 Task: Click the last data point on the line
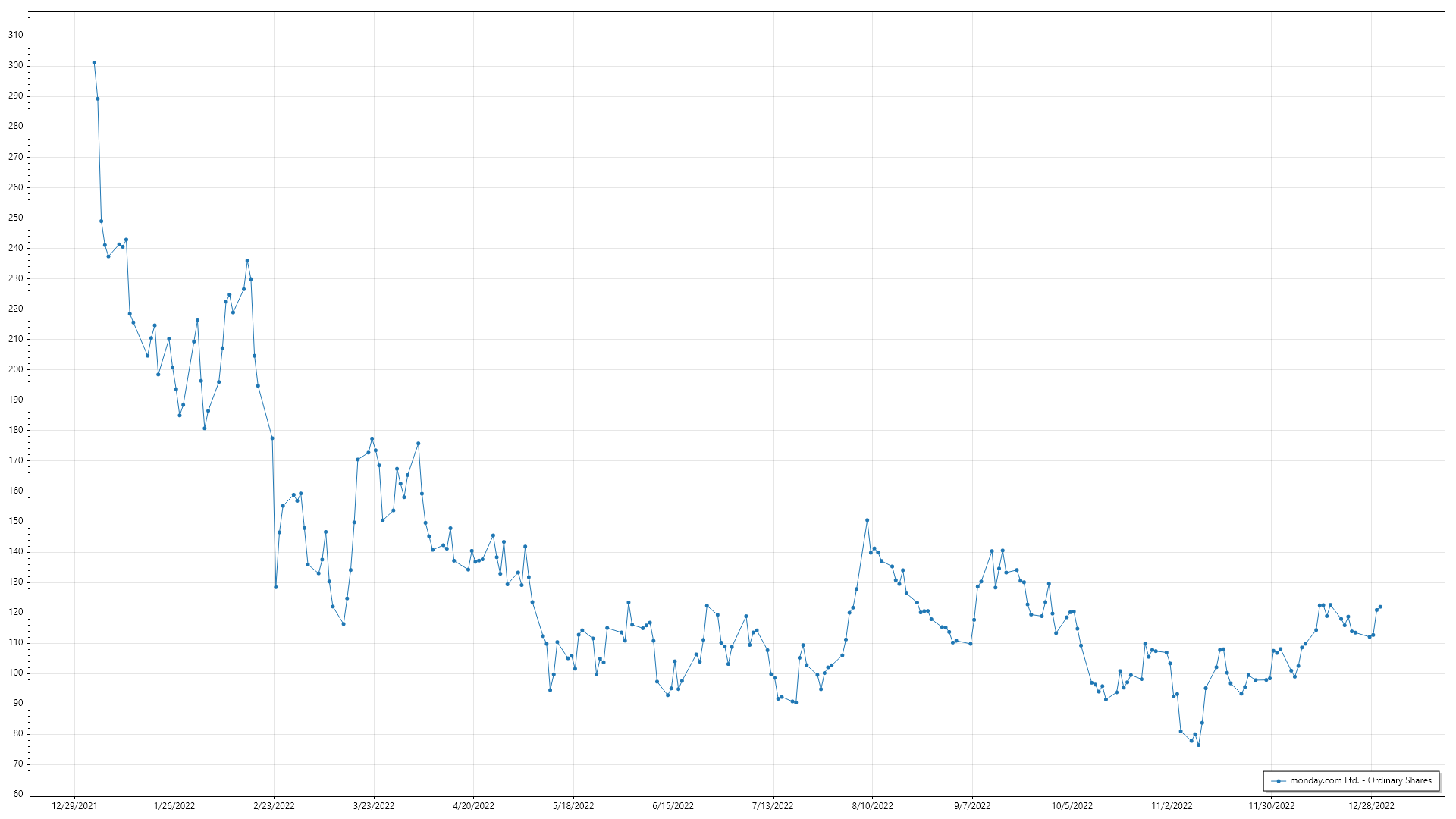tap(1380, 607)
